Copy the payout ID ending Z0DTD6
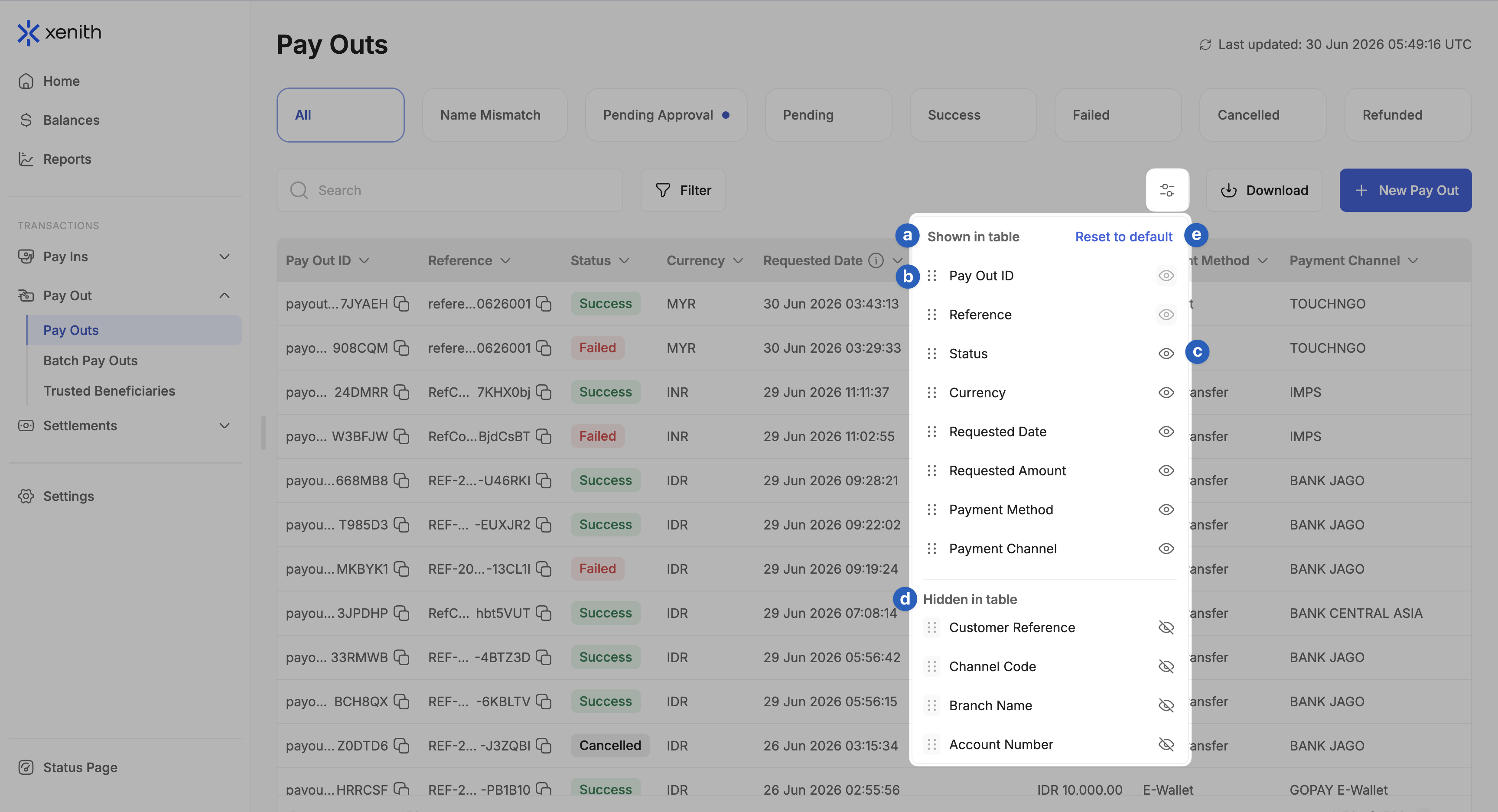 coord(401,745)
